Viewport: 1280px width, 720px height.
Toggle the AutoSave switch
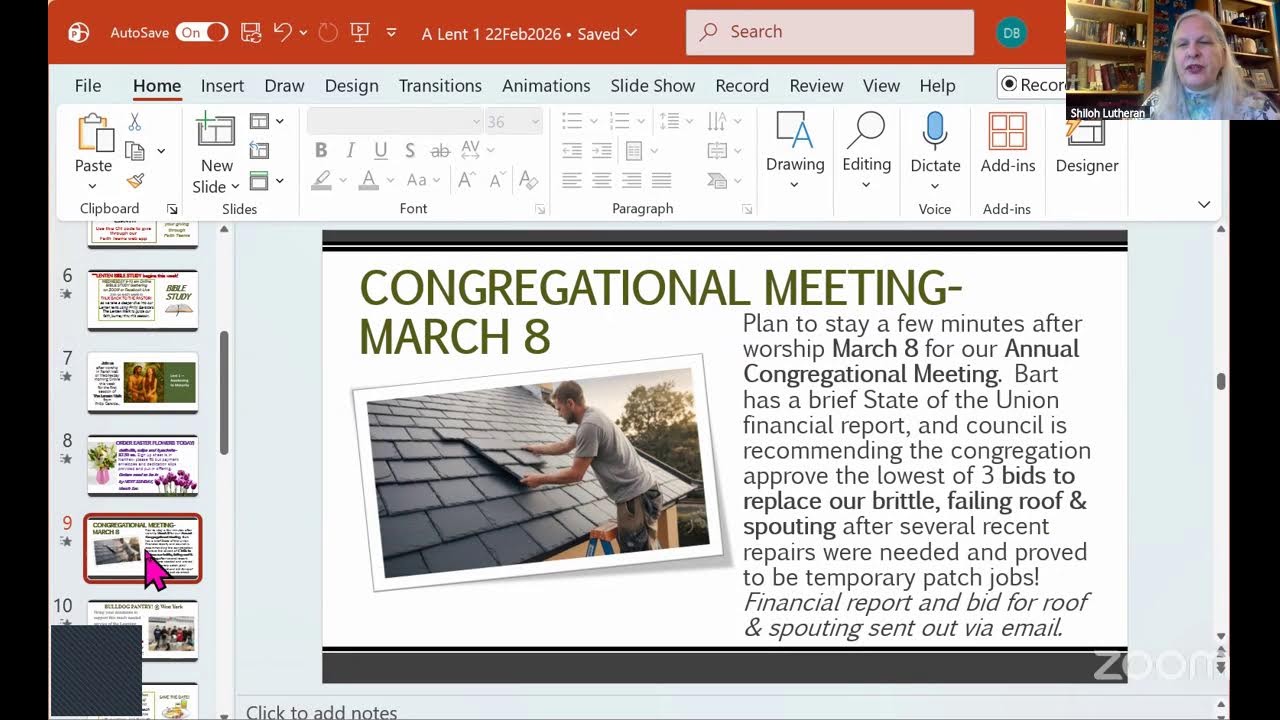point(203,33)
